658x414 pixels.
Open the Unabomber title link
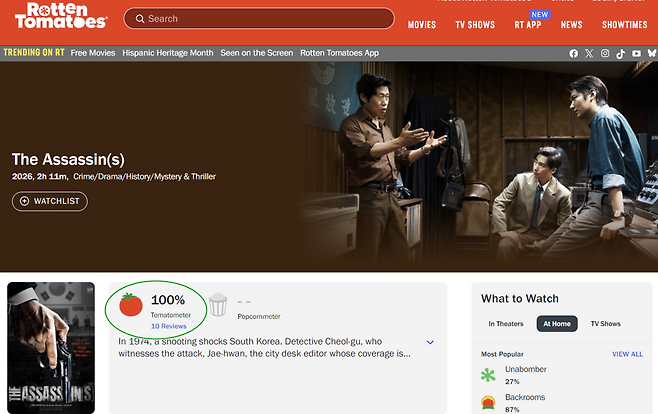(526, 369)
